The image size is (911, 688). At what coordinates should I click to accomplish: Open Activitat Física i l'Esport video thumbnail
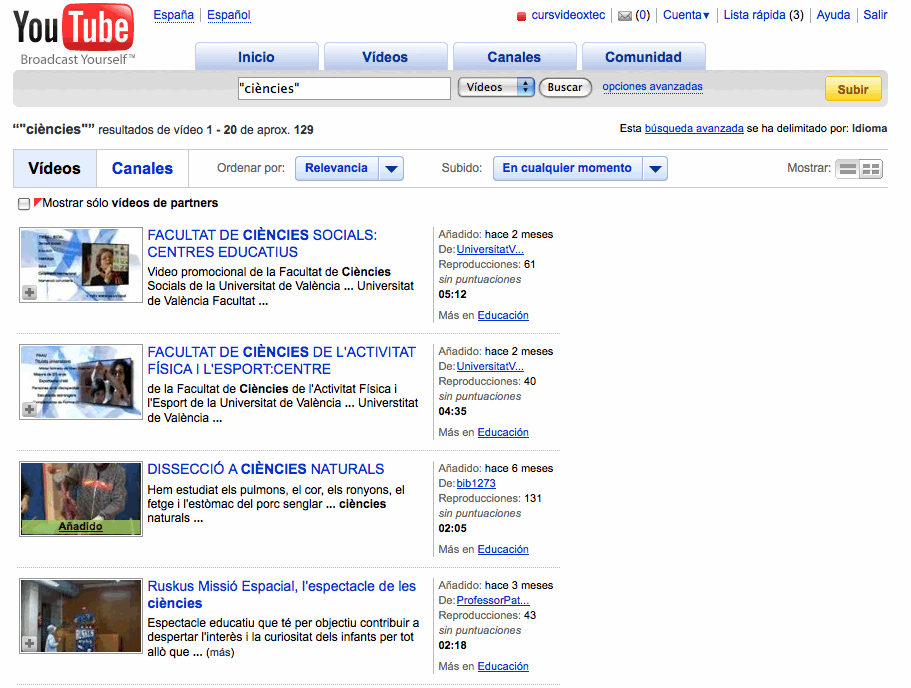(x=81, y=382)
